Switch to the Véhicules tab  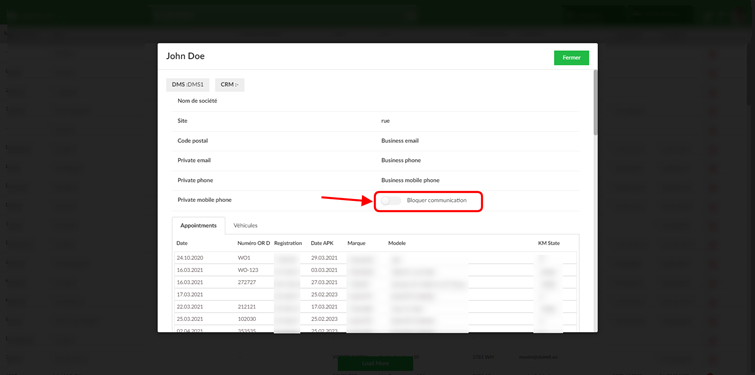(x=246, y=225)
